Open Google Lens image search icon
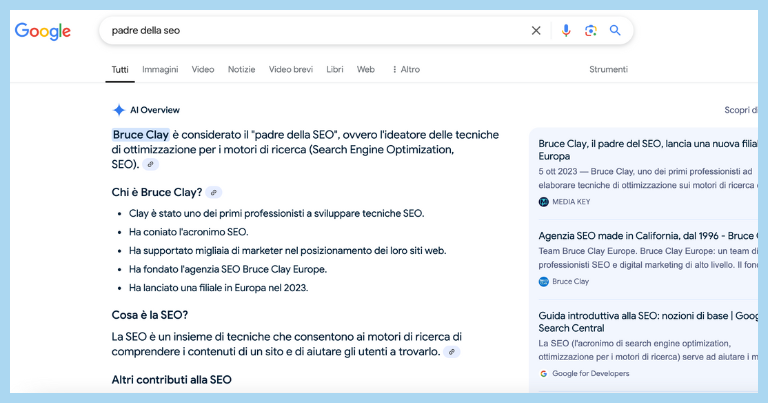The height and width of the screenshot is (403, 768). point(591,30)
